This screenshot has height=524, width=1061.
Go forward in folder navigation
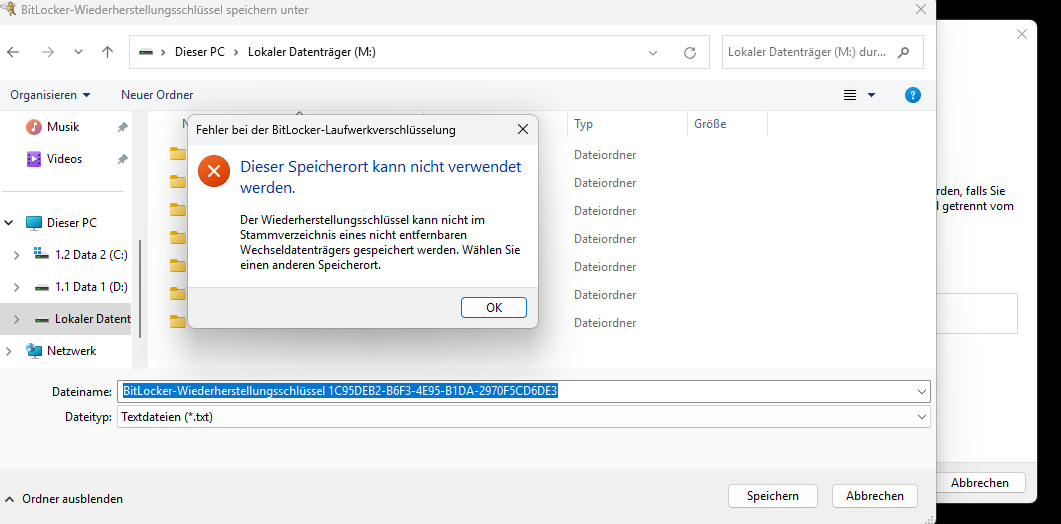pos(47,52)
